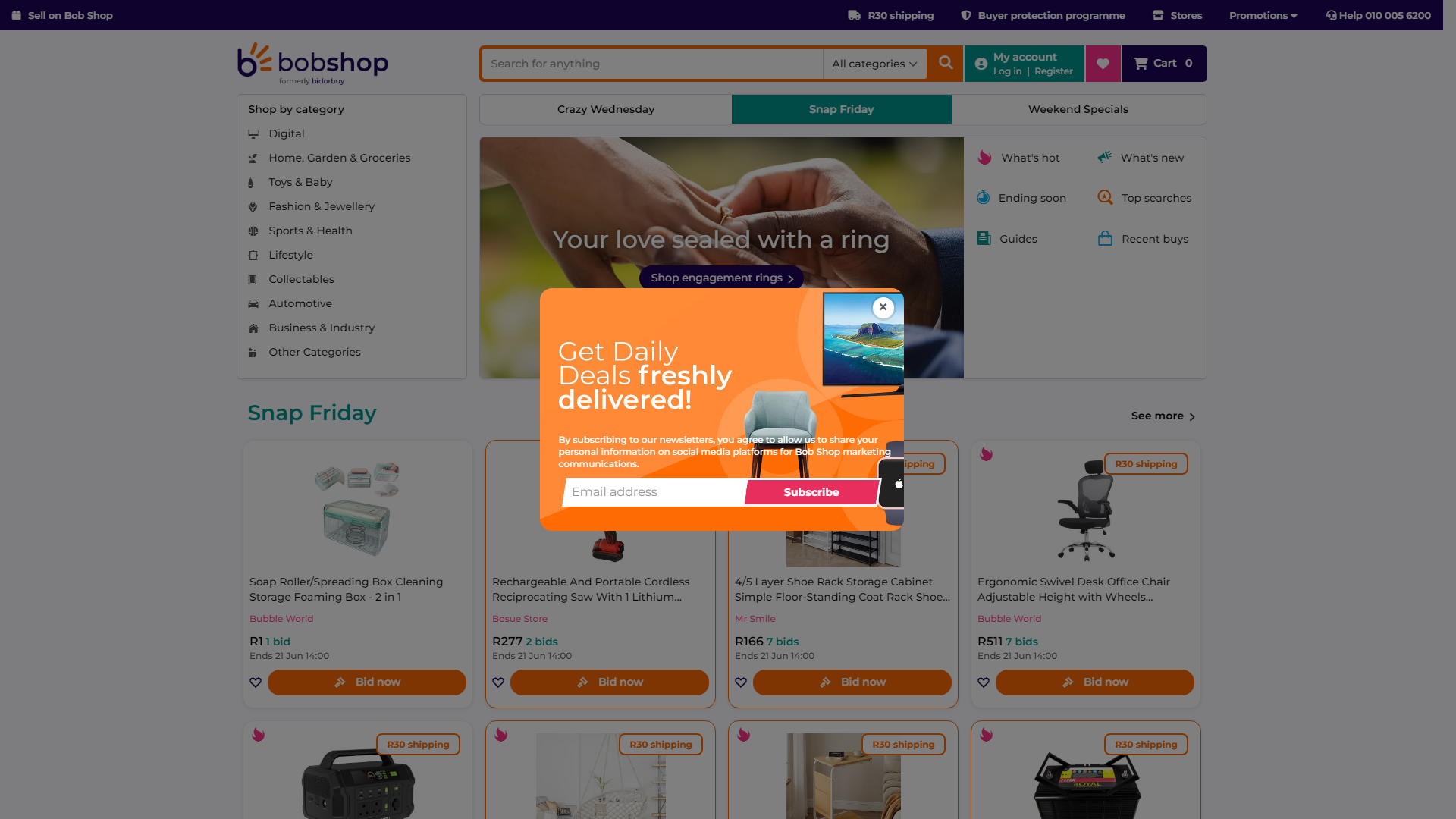Click the What's hot flame icon

pos(984,158)
